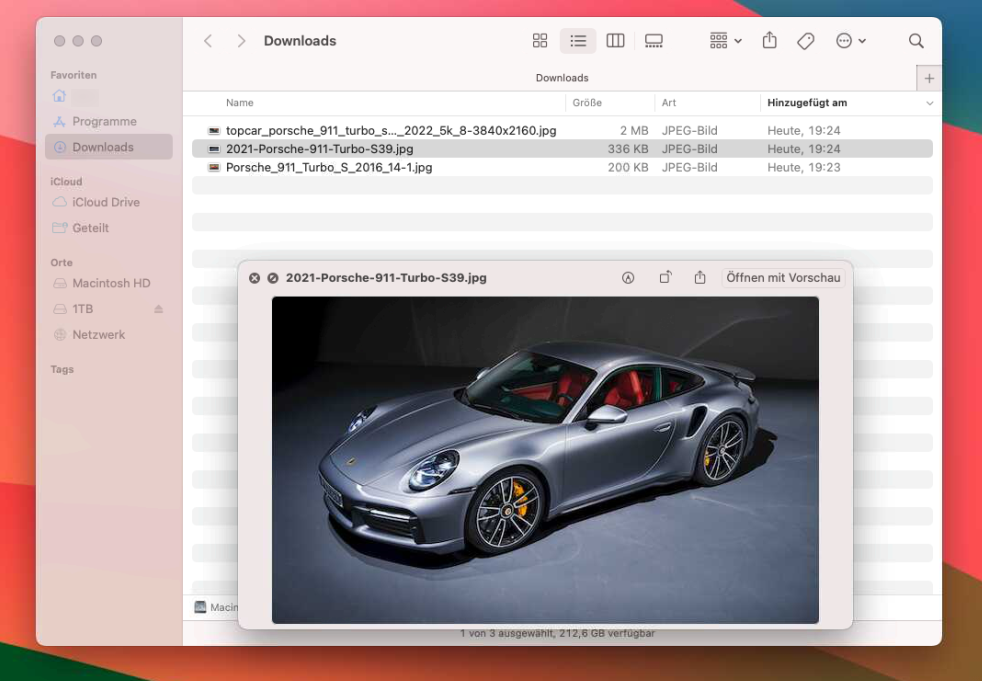Select the list view toggle
The height and width of the screenshot is (681, 982).
coord(578,41)
